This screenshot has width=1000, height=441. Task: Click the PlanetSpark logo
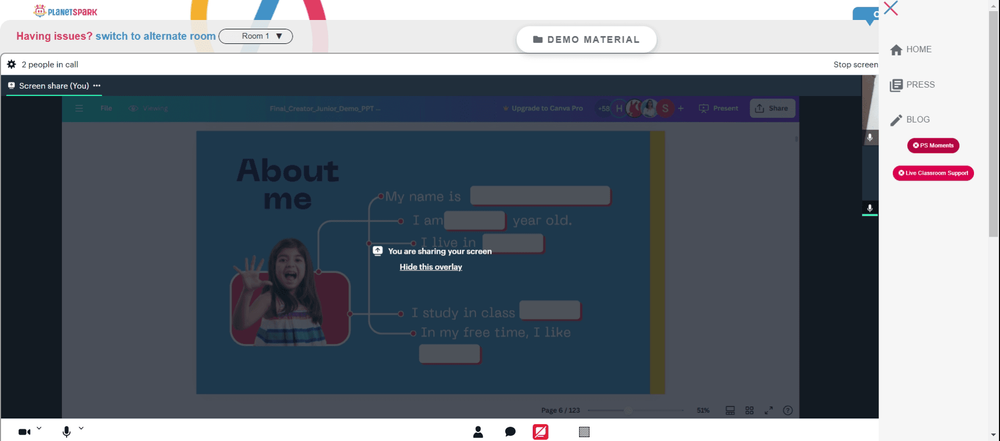pyautogui.click(x=66, y=11)
